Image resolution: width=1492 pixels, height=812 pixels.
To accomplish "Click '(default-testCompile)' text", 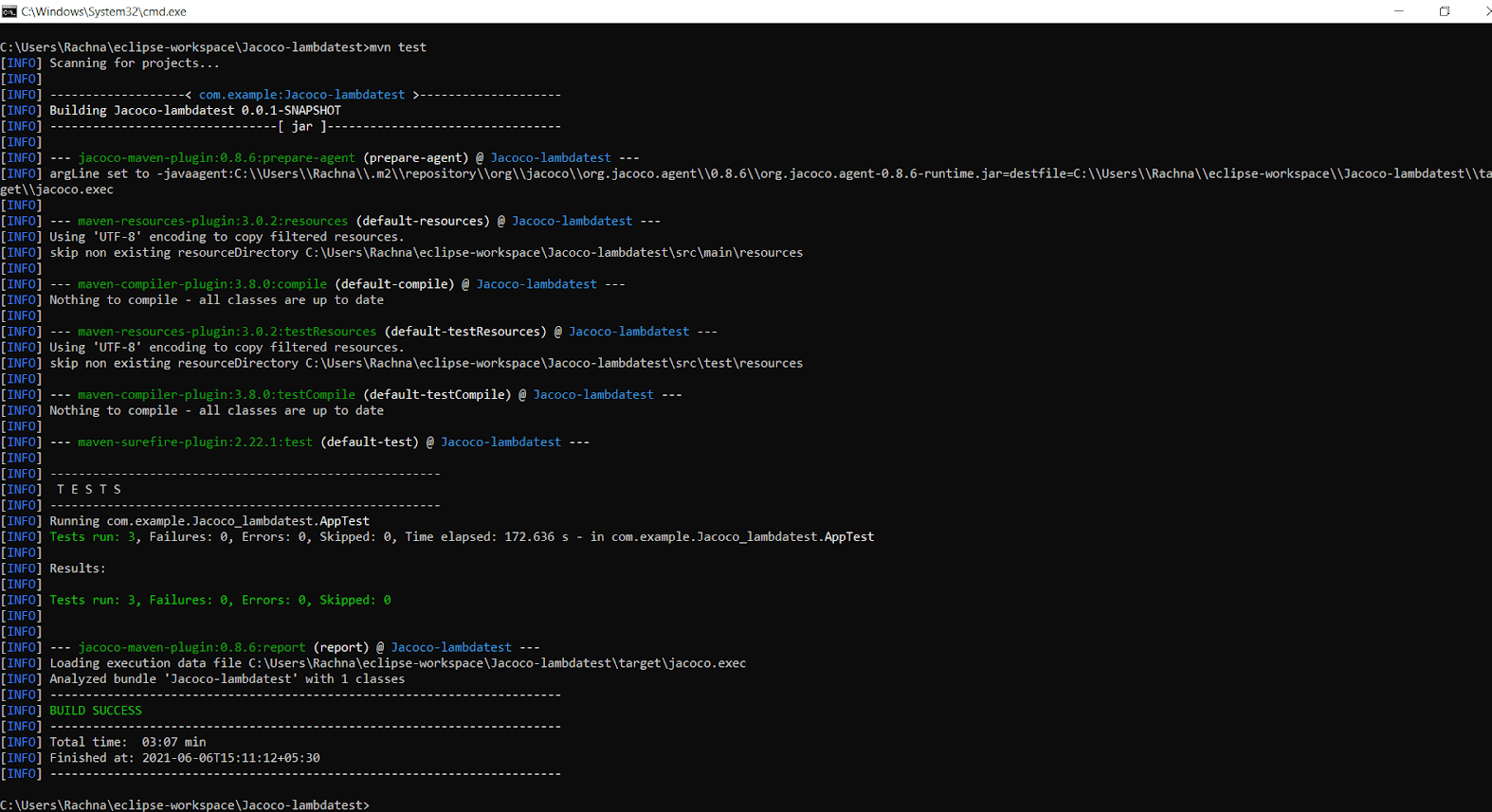I will tap(437, 395).
